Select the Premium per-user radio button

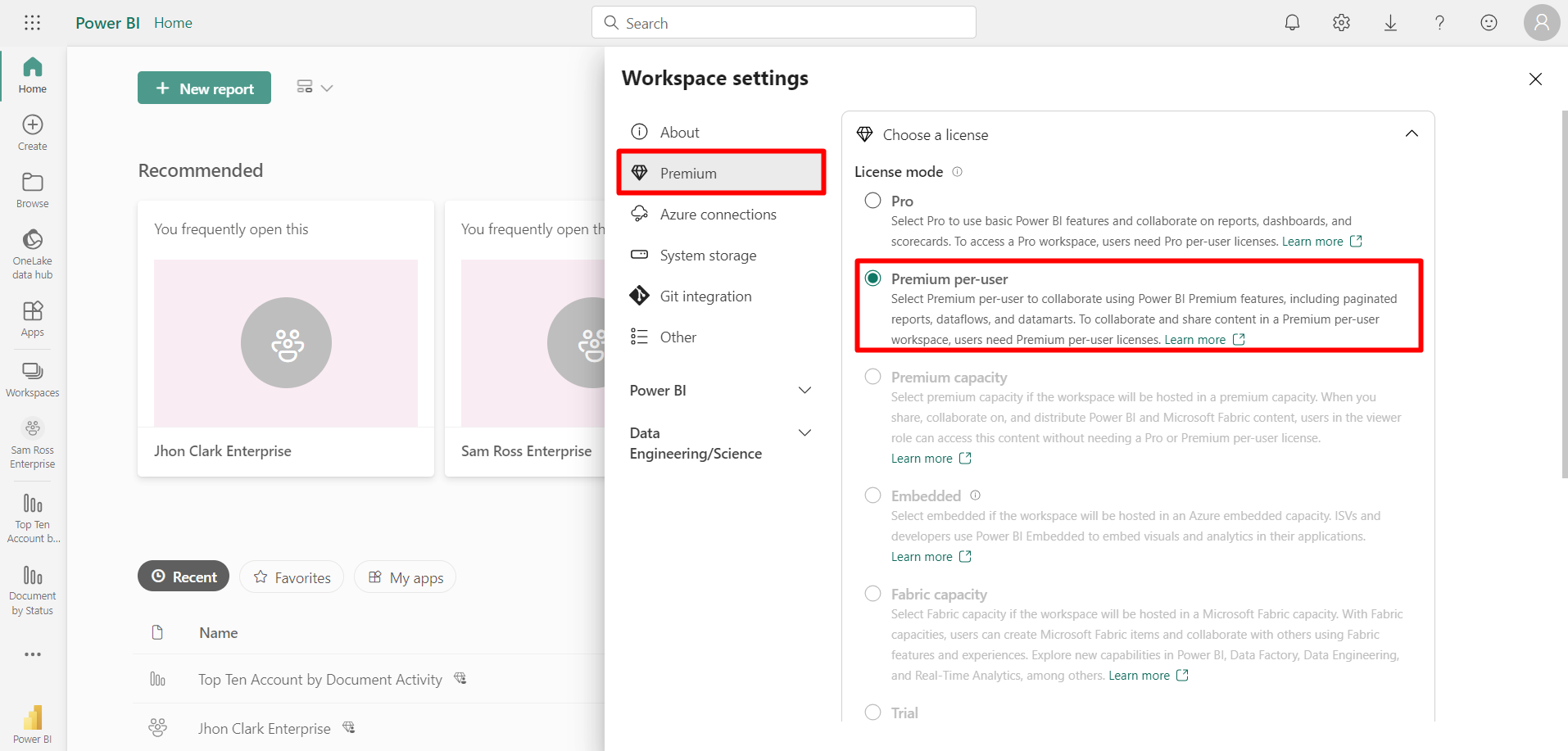pos(873,278)
